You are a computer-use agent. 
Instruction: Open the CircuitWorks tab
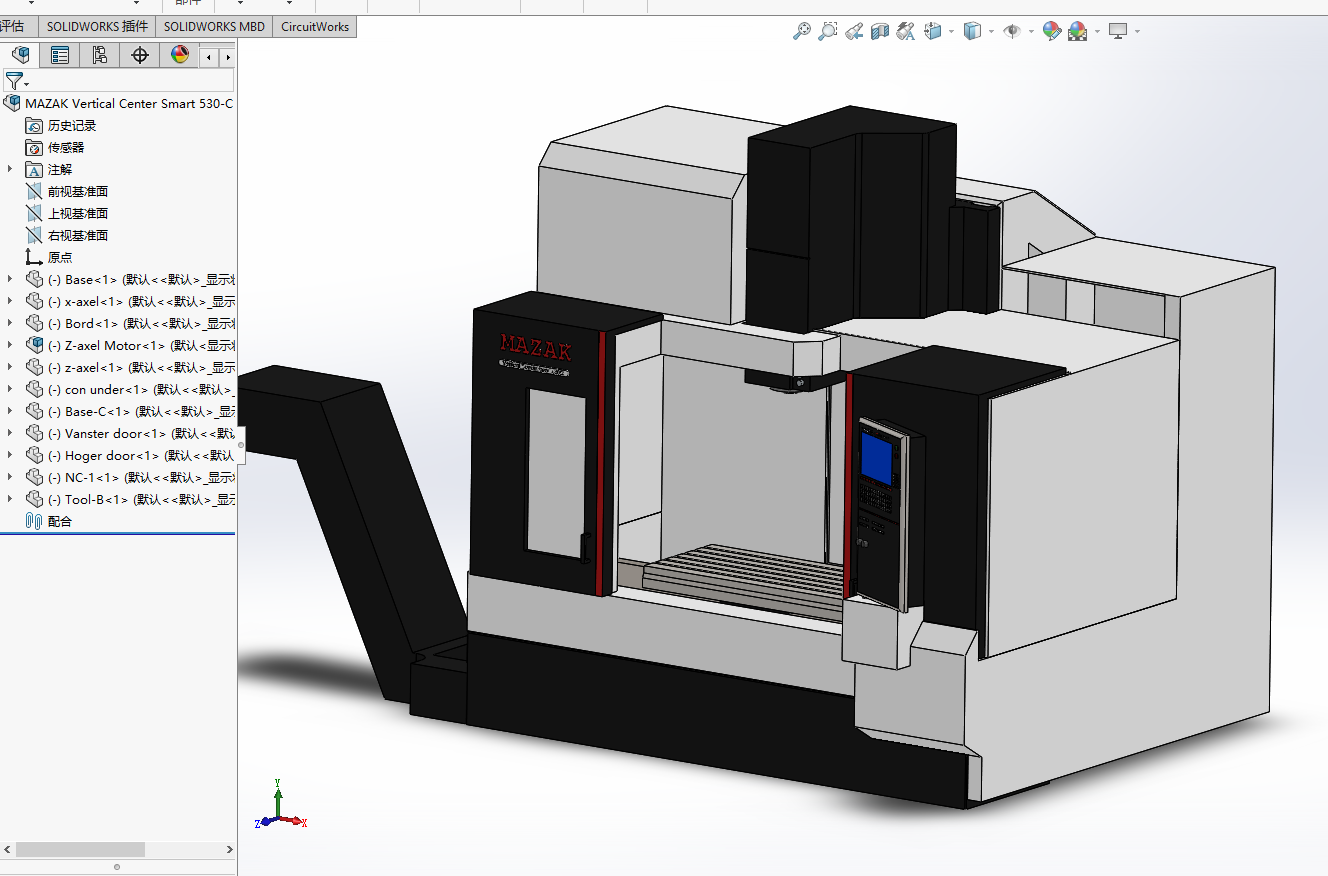click(315, 27)
